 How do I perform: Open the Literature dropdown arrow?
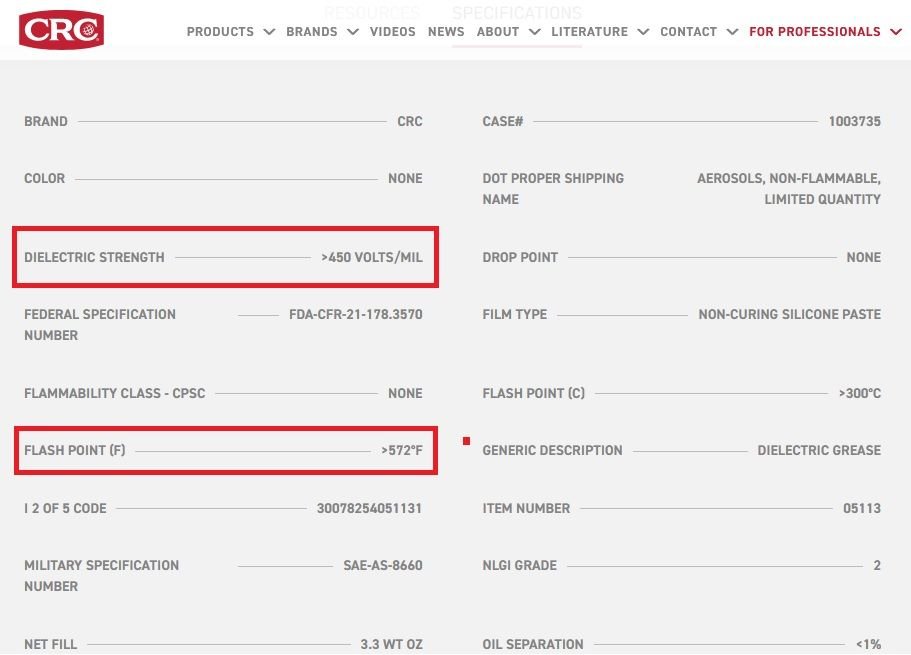[643, 32]
